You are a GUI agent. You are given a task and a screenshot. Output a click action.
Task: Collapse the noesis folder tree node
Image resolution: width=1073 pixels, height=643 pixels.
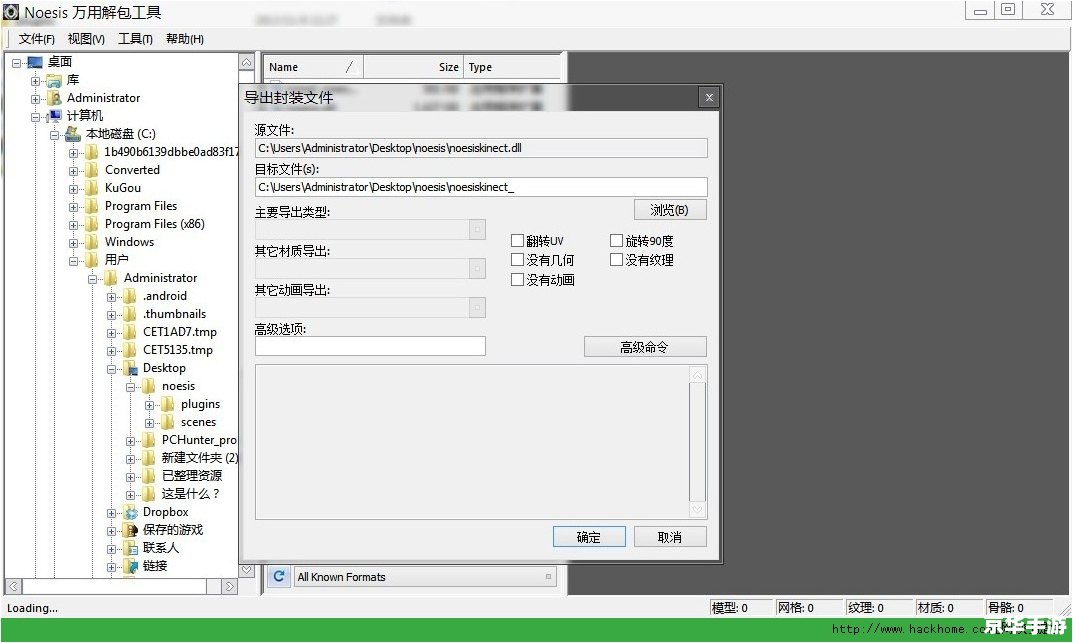coord(130,387)
